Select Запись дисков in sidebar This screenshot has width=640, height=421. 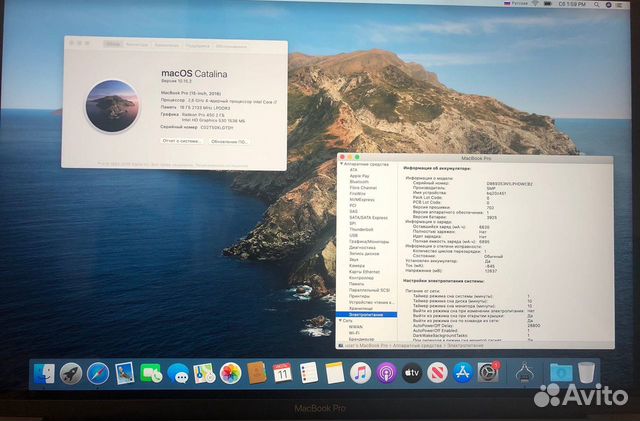364,254
